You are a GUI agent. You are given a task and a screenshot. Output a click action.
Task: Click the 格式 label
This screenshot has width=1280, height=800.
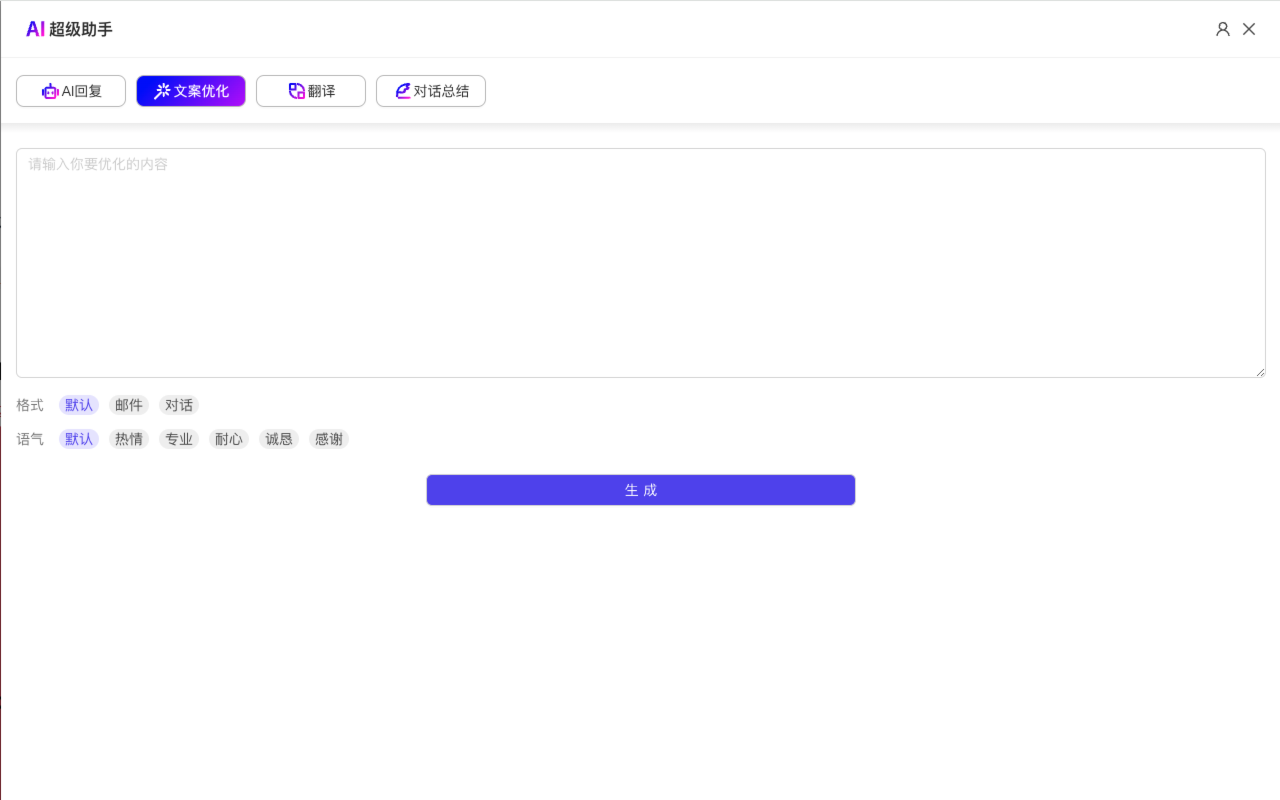[30, 405]
